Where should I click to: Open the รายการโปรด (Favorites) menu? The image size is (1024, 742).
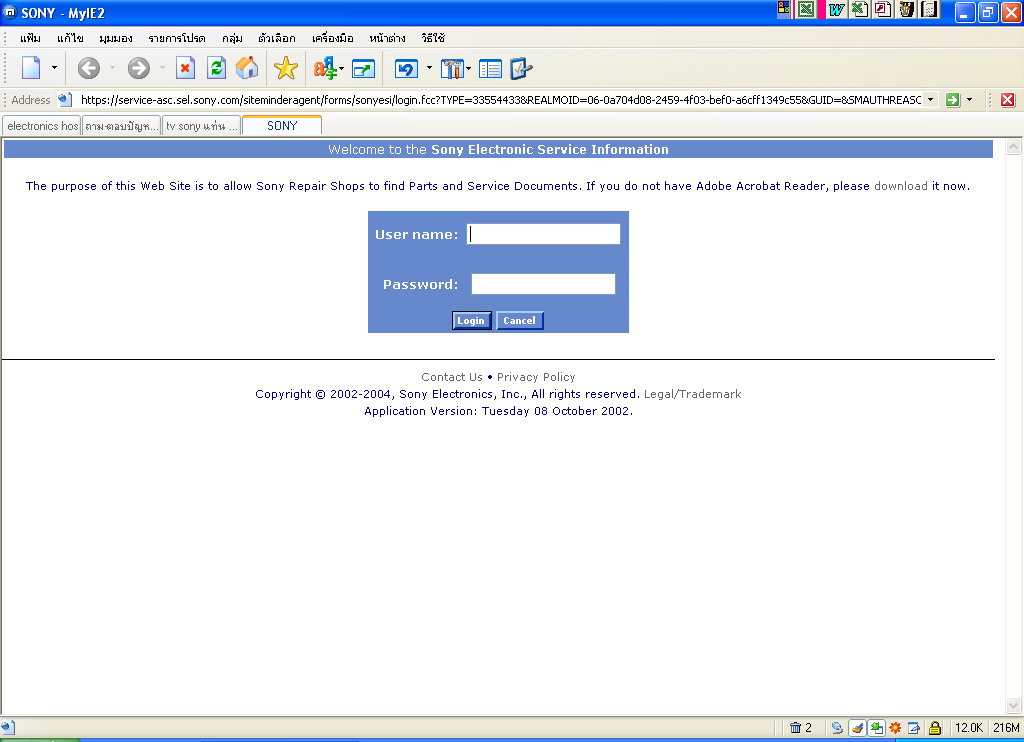pyautogui.click(x=176, y=38)
